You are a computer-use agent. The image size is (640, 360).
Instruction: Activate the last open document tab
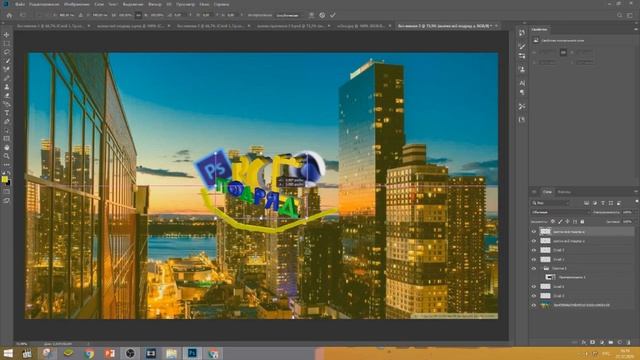[x=445, y=26]
